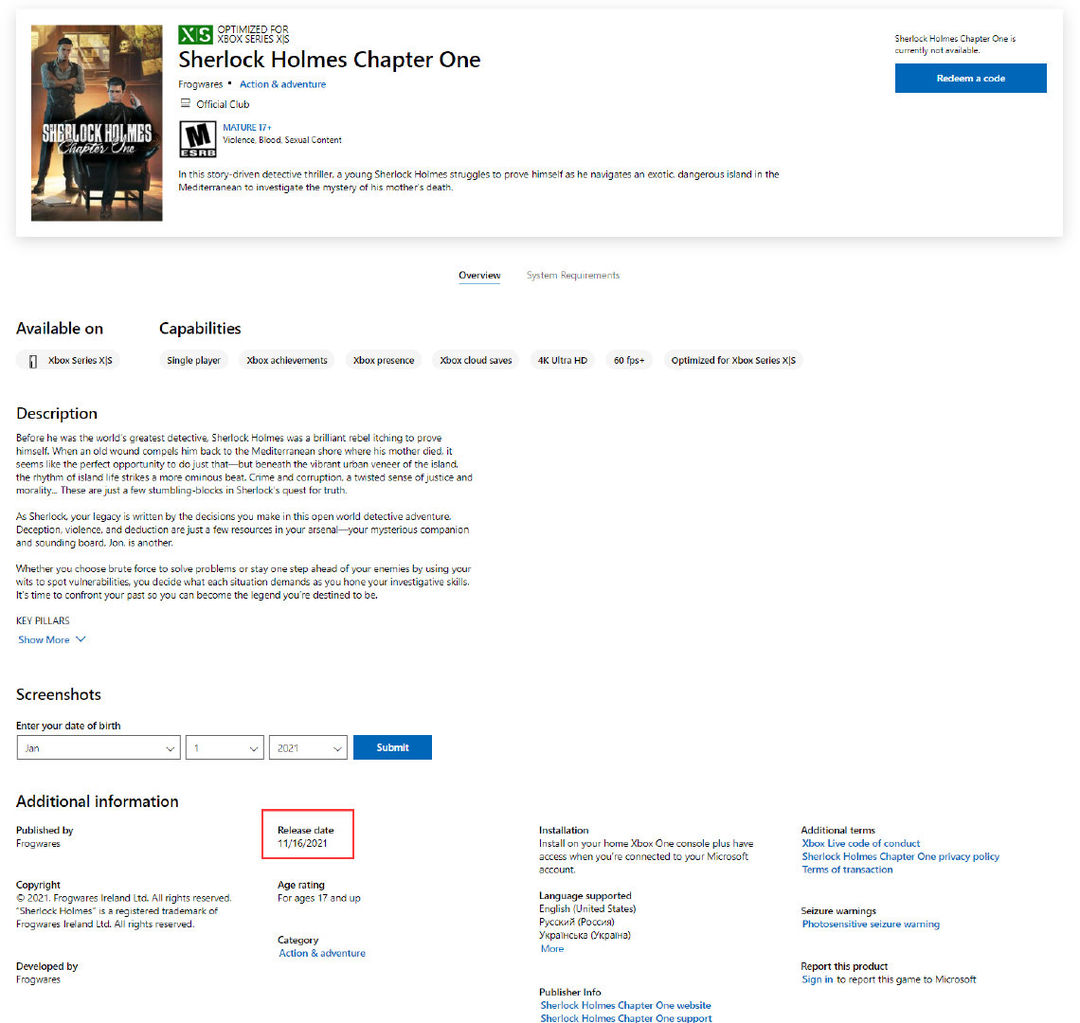The width and height of the screenshot is (1080, 1023).
Task: Open the MATURE 17+ rating link
Action: pos(247,127)
